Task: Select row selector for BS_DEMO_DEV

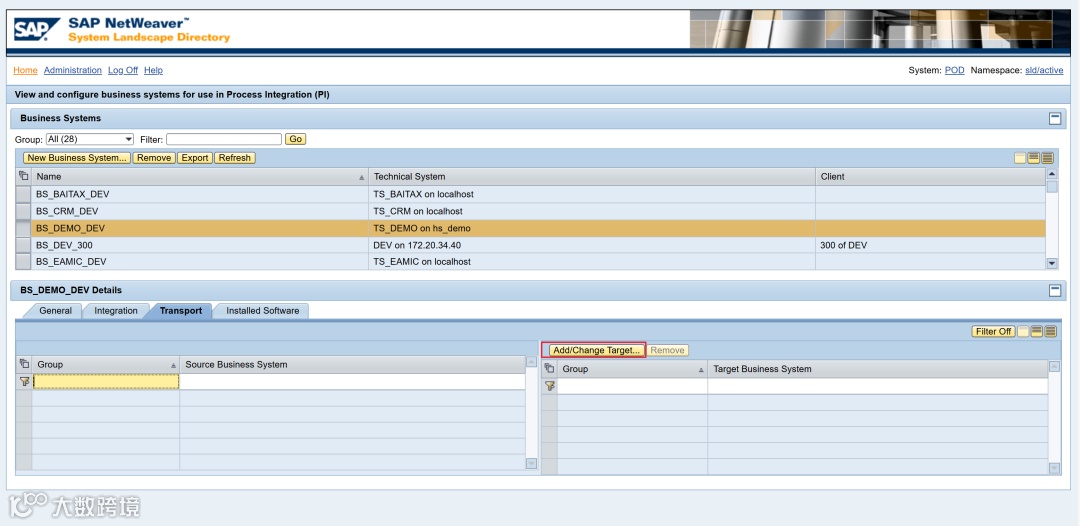Action: click(23, 228)
